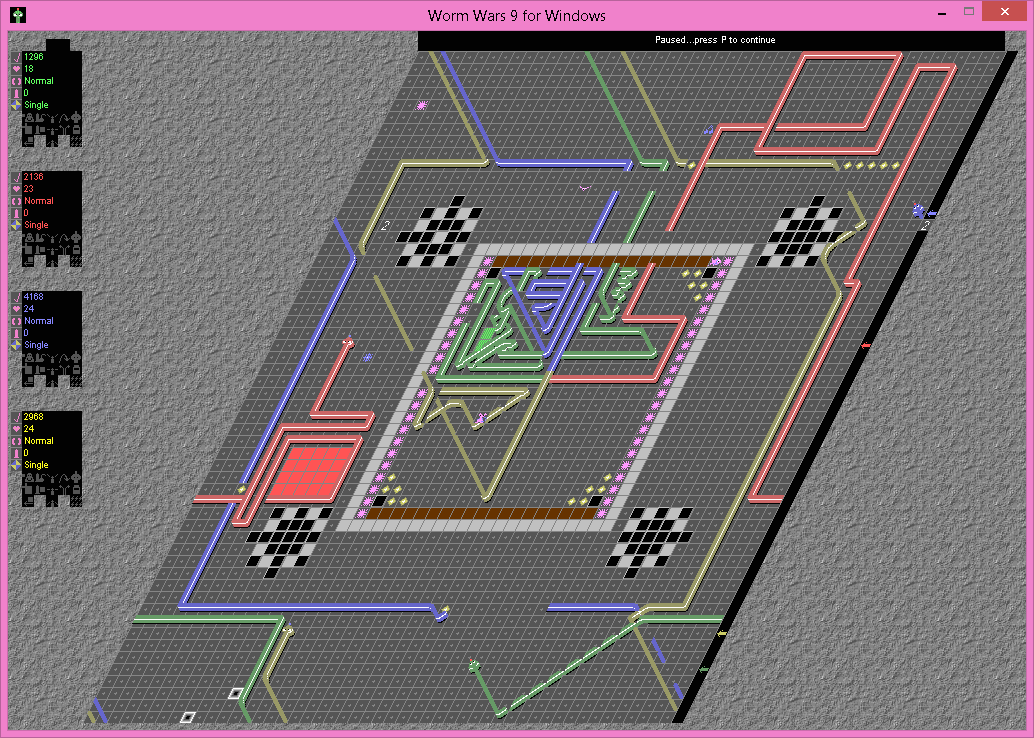Click the blue player's heart lives icon
Image resolution: width=1034 pixels, height=738 pixels.
point(16,309)
